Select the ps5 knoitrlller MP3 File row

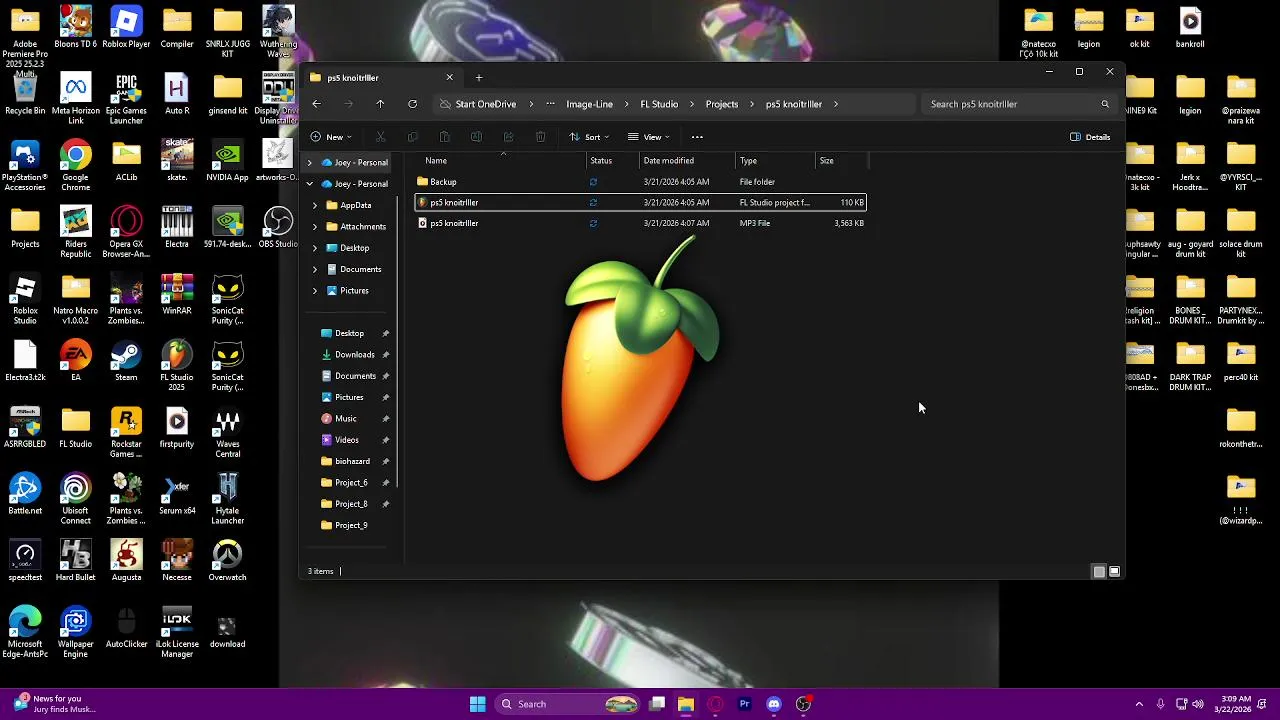640,224
